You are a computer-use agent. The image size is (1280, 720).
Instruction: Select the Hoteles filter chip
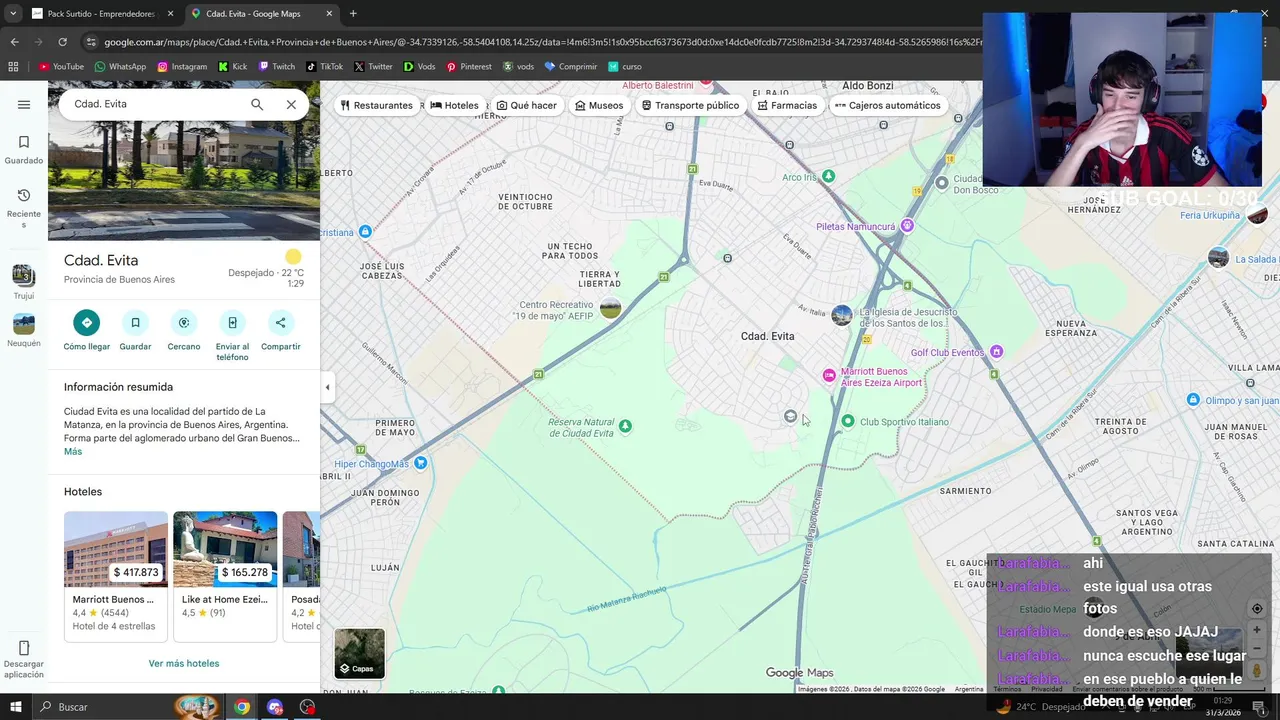click(x=454, y=105)
